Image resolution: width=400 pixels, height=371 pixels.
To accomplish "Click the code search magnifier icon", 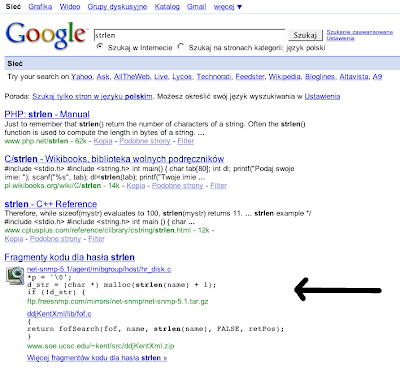I will 15,276.
